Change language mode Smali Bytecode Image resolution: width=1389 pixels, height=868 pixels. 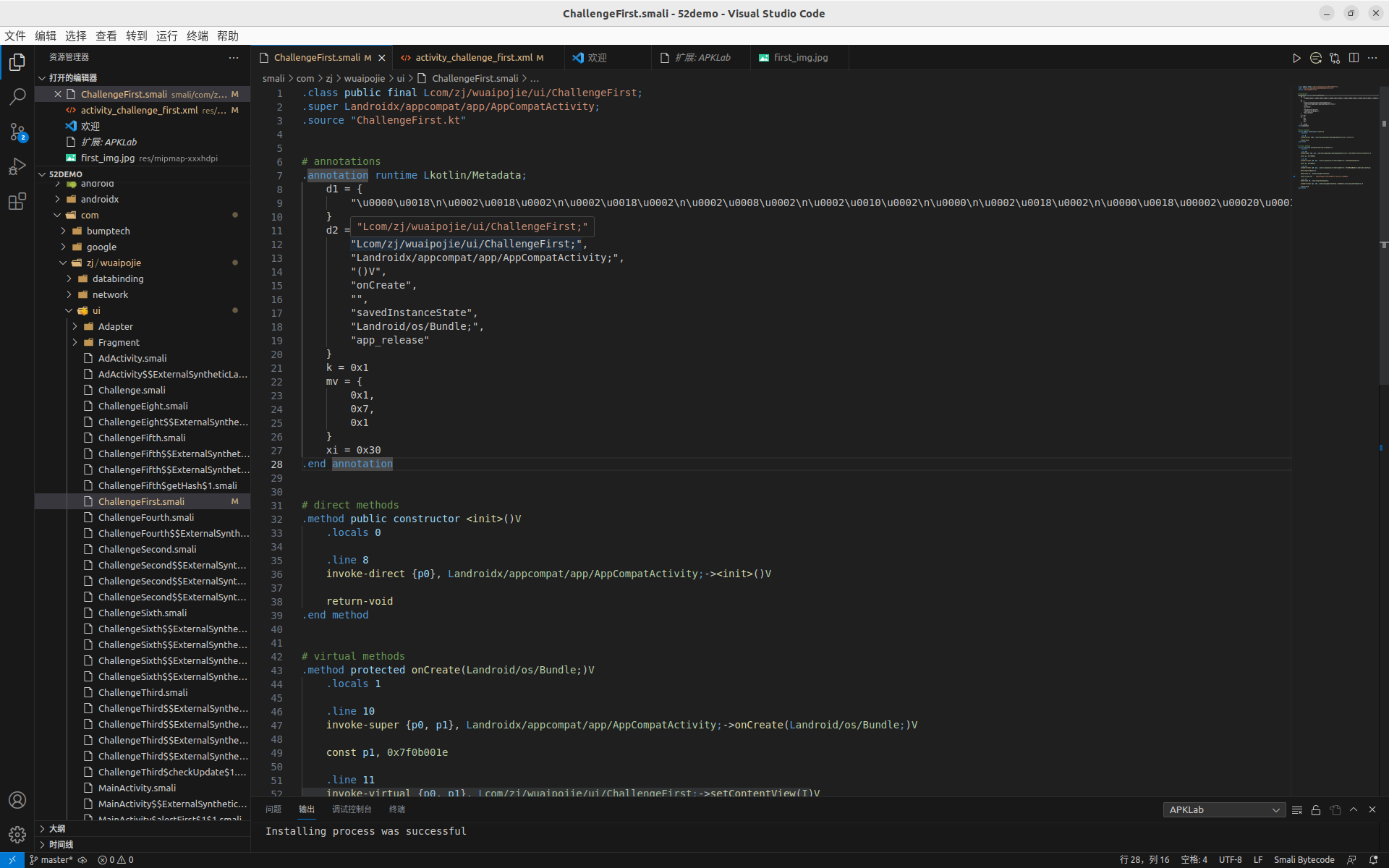pyautogui.click(x=1304, y=860)
